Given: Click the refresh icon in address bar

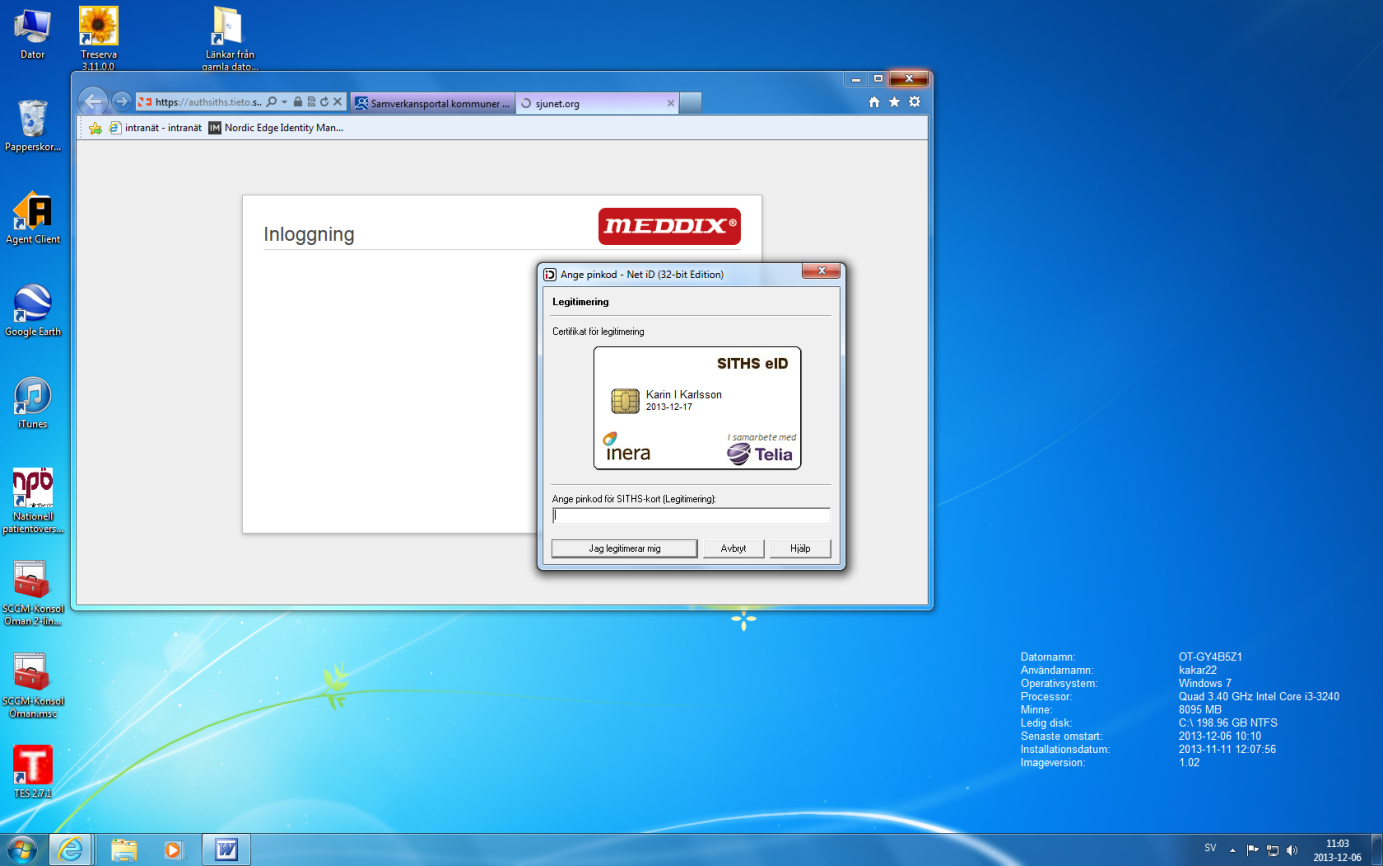Looking at the screenshot, I should pyautogui.click(x=324, y=102).
